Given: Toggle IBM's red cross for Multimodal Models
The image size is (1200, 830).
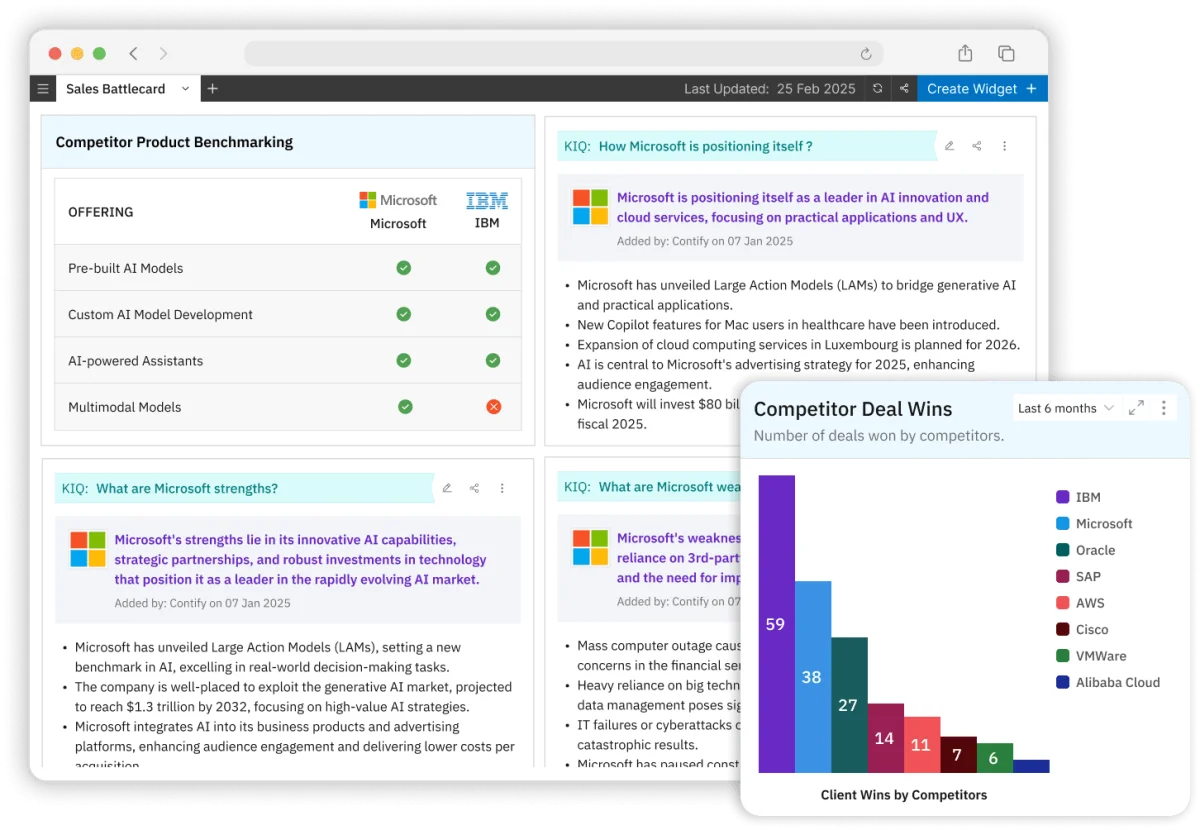Looking at the screenshot, I should 492,407.
